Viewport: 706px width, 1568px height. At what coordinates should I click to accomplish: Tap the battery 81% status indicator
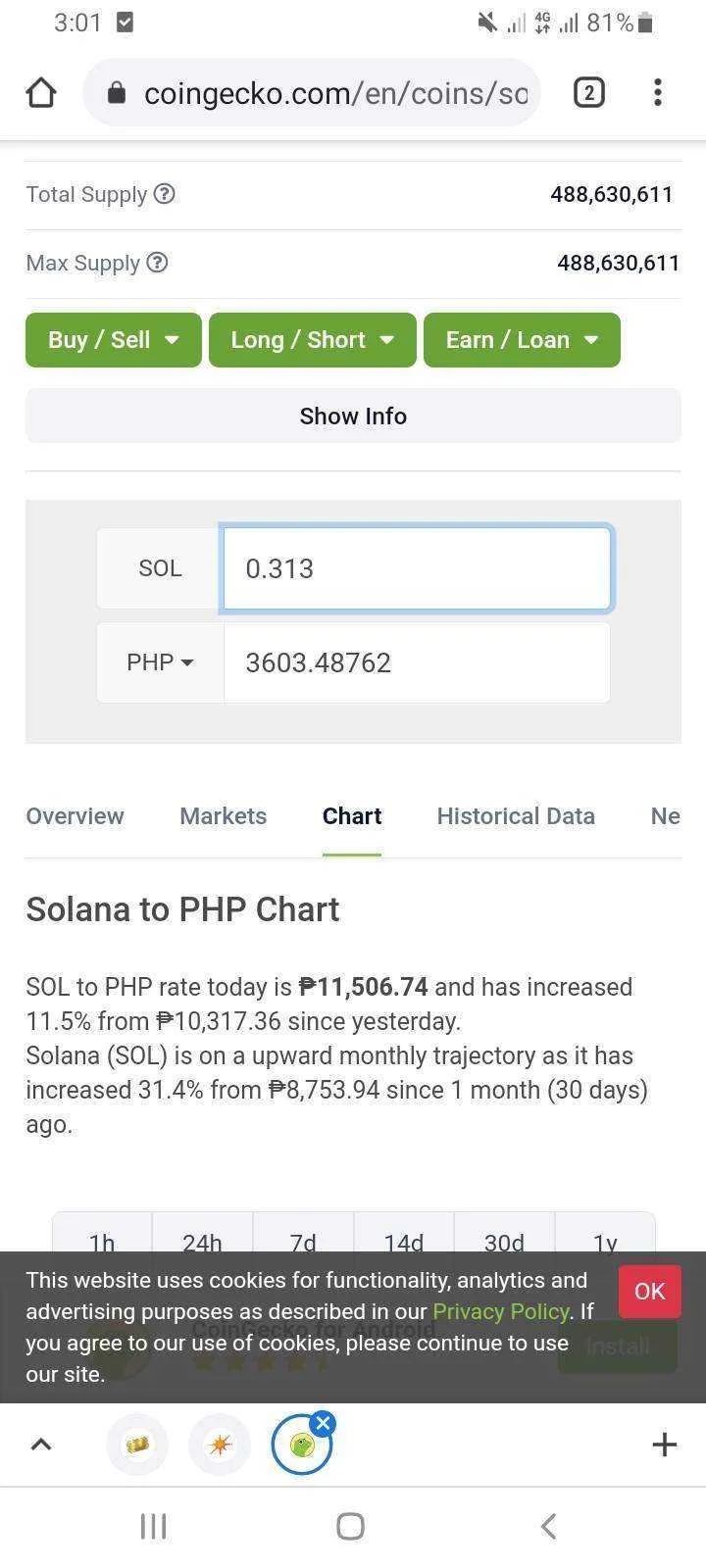click(x=620, y=23)
